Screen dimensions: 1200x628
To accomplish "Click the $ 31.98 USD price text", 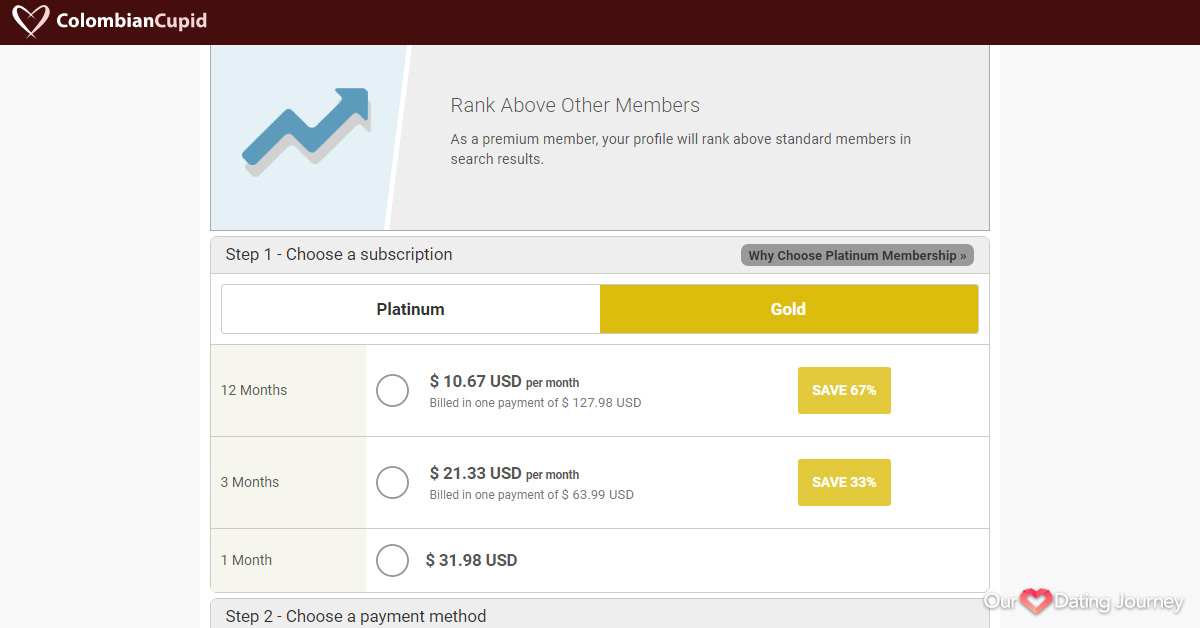I will click(x=472, y=560).
